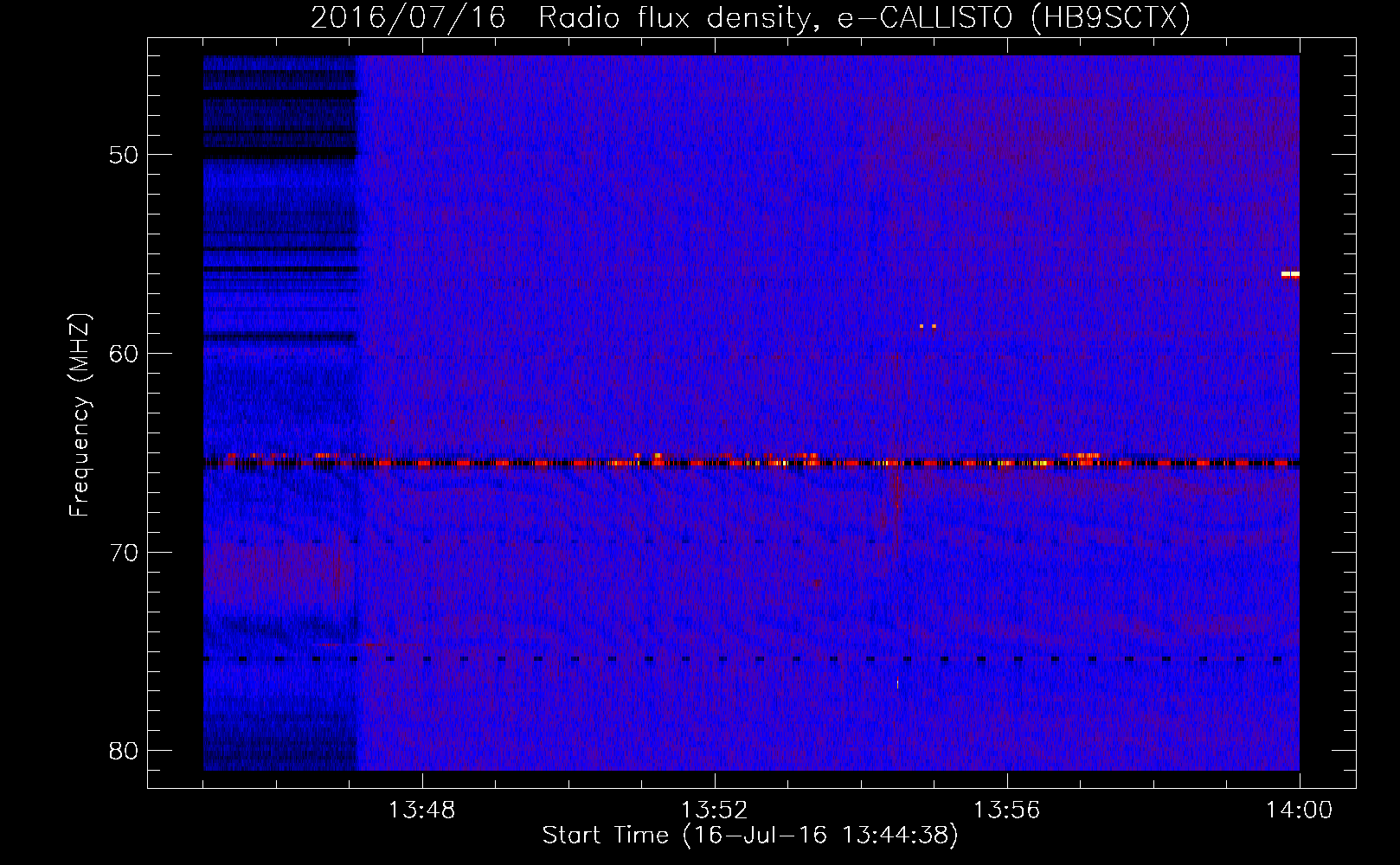Click the 'Frequency (MHZ)' axis label
The height and width of the screenshot is (865, 1400).
point(80,416)
